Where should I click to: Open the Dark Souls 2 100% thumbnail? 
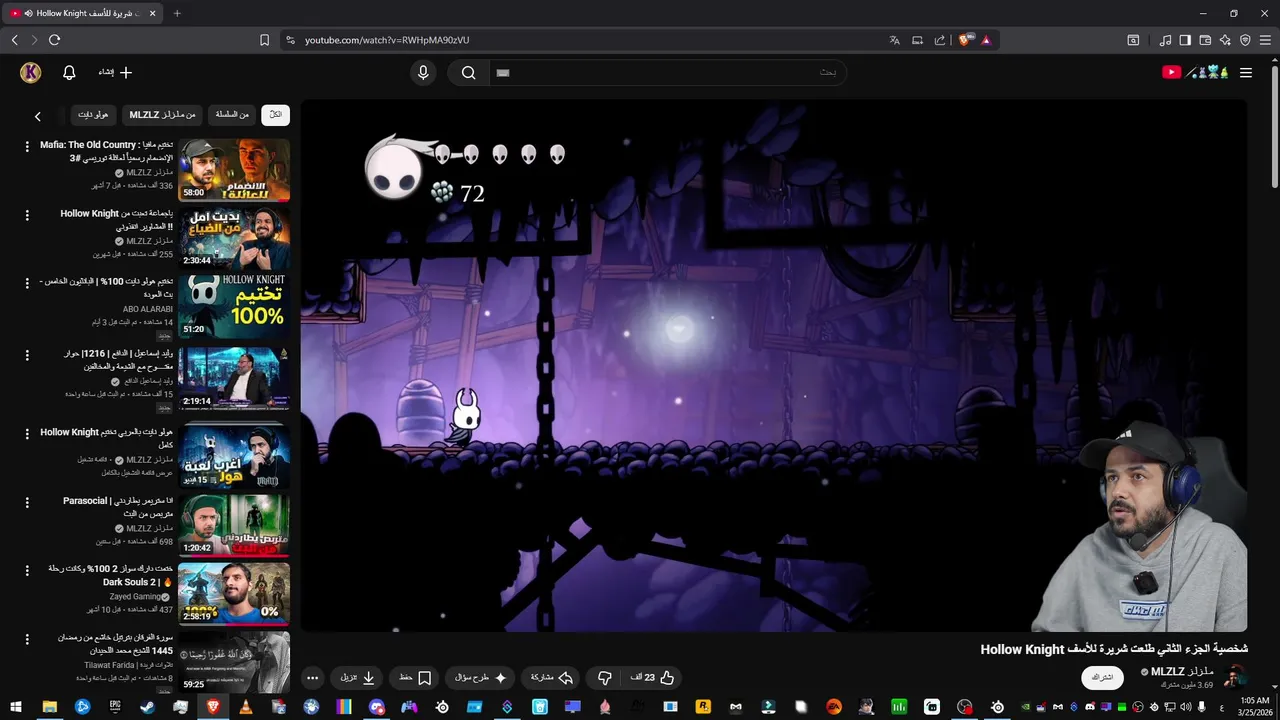coord(234,593)
